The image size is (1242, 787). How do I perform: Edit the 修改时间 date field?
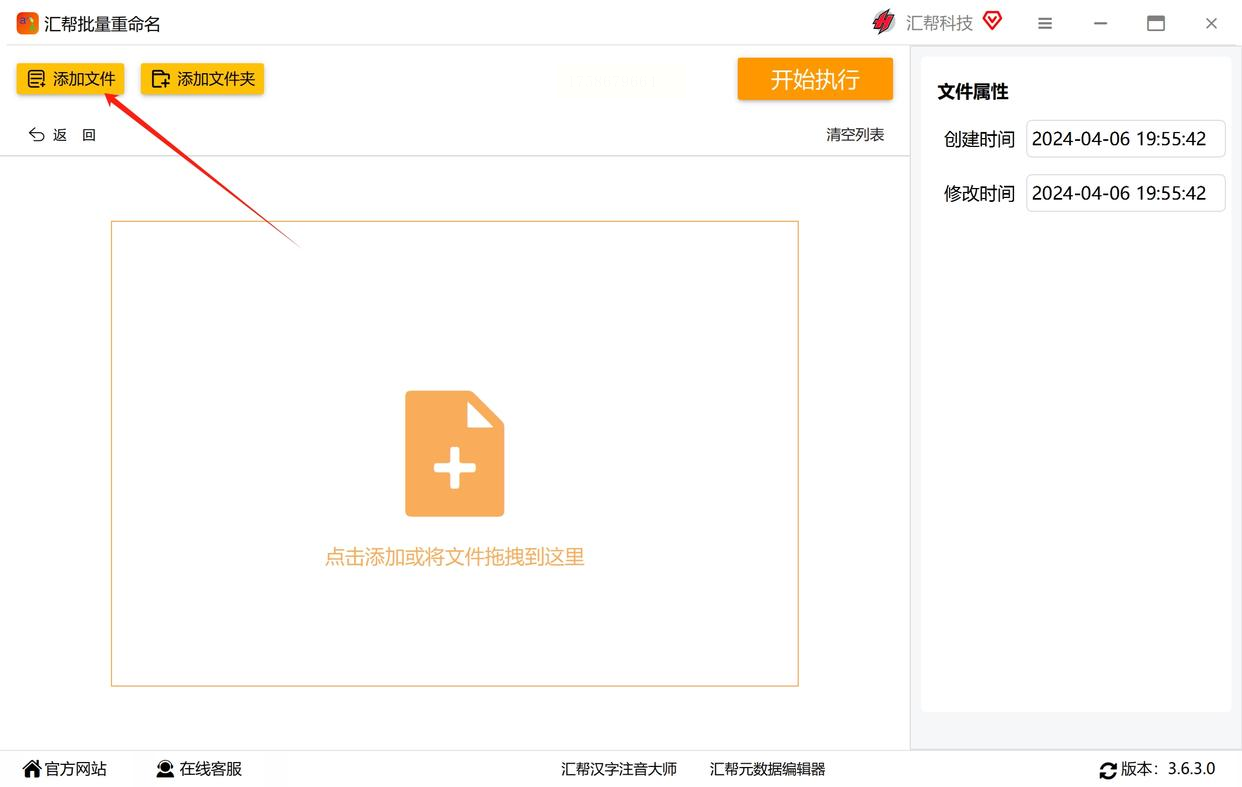[1125, 193]
